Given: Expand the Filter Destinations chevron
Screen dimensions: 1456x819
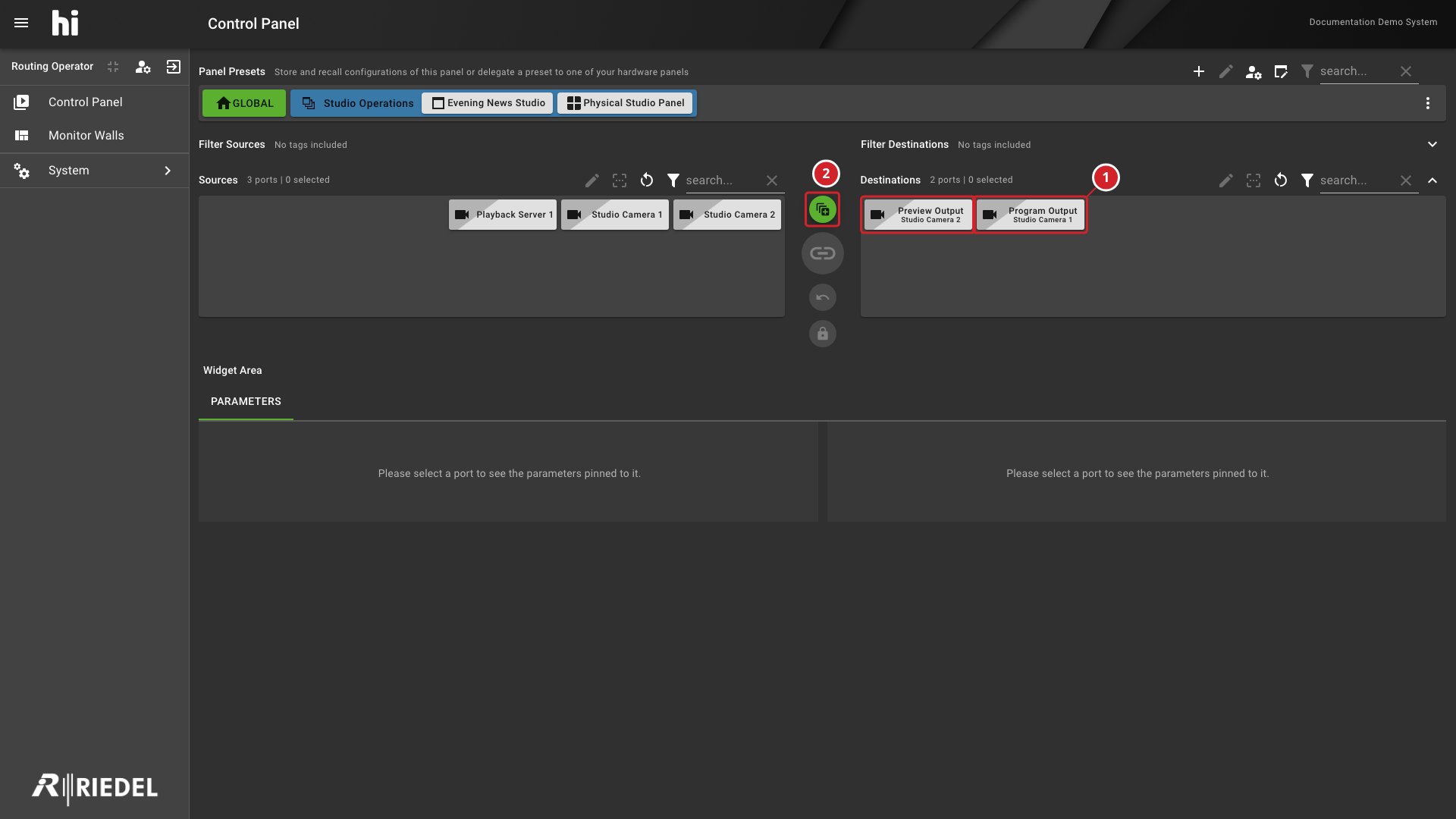Looking at the screenshot, I should [x=1432, y=144].
